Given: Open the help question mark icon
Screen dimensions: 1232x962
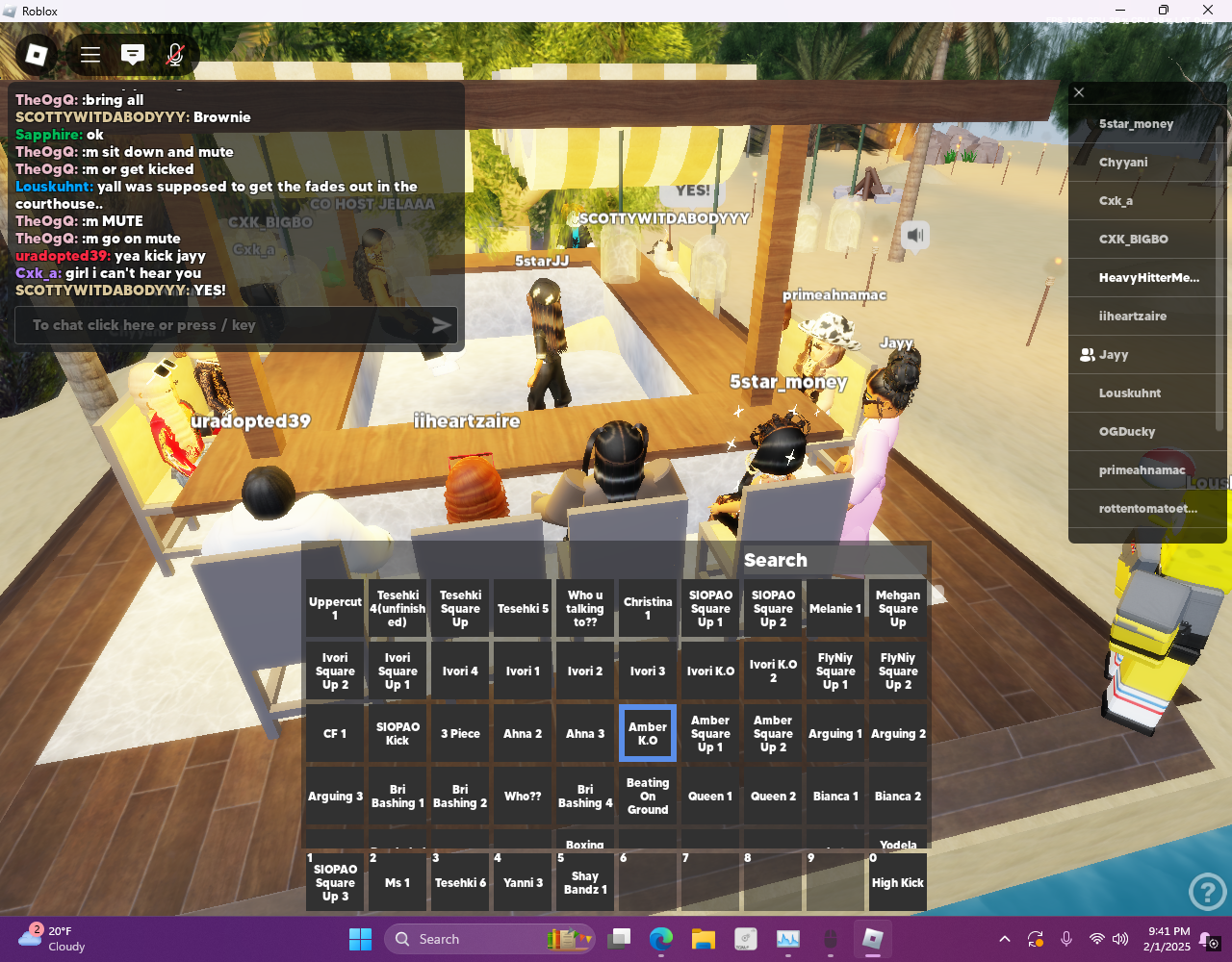Looking at the screenshot, I should click(x=1207, y=892).
